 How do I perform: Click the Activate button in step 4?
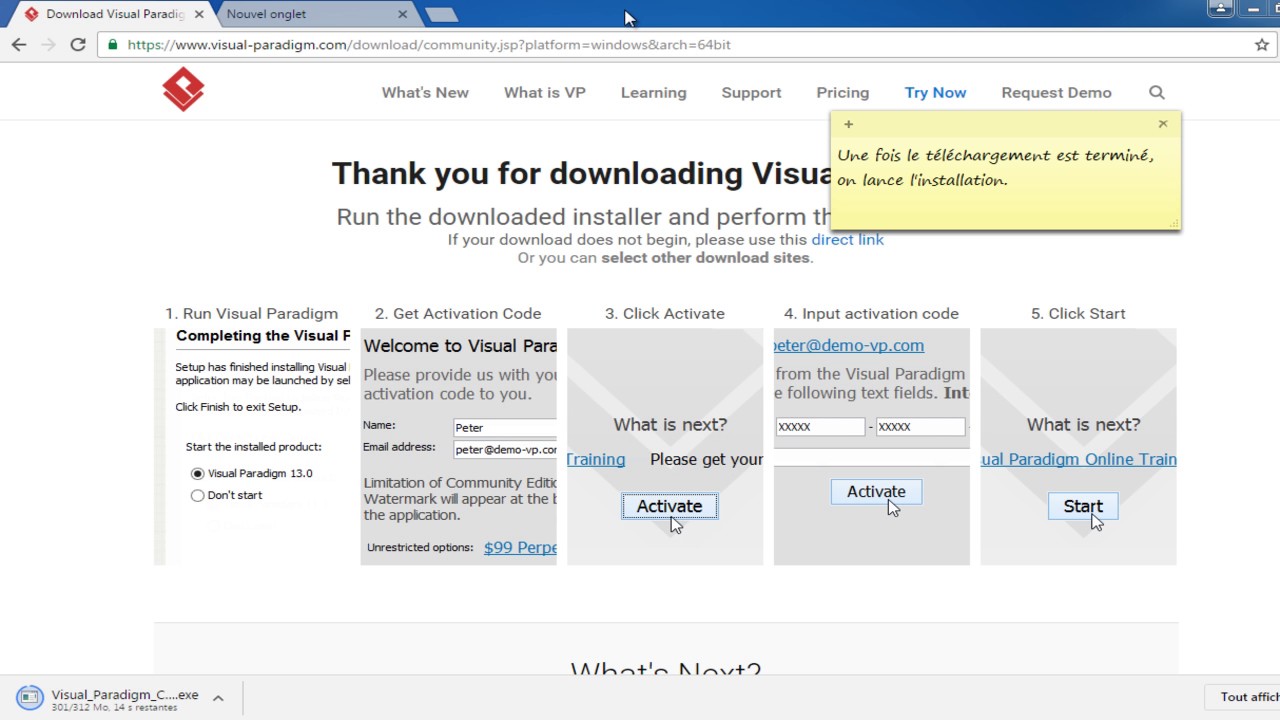coord(876,491)
